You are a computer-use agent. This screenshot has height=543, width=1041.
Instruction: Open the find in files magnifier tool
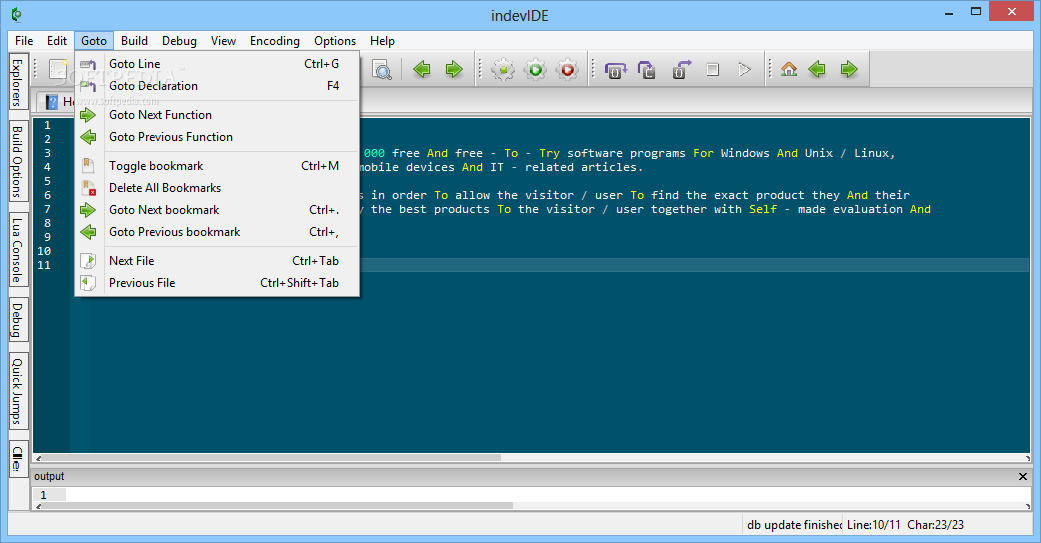382,69
